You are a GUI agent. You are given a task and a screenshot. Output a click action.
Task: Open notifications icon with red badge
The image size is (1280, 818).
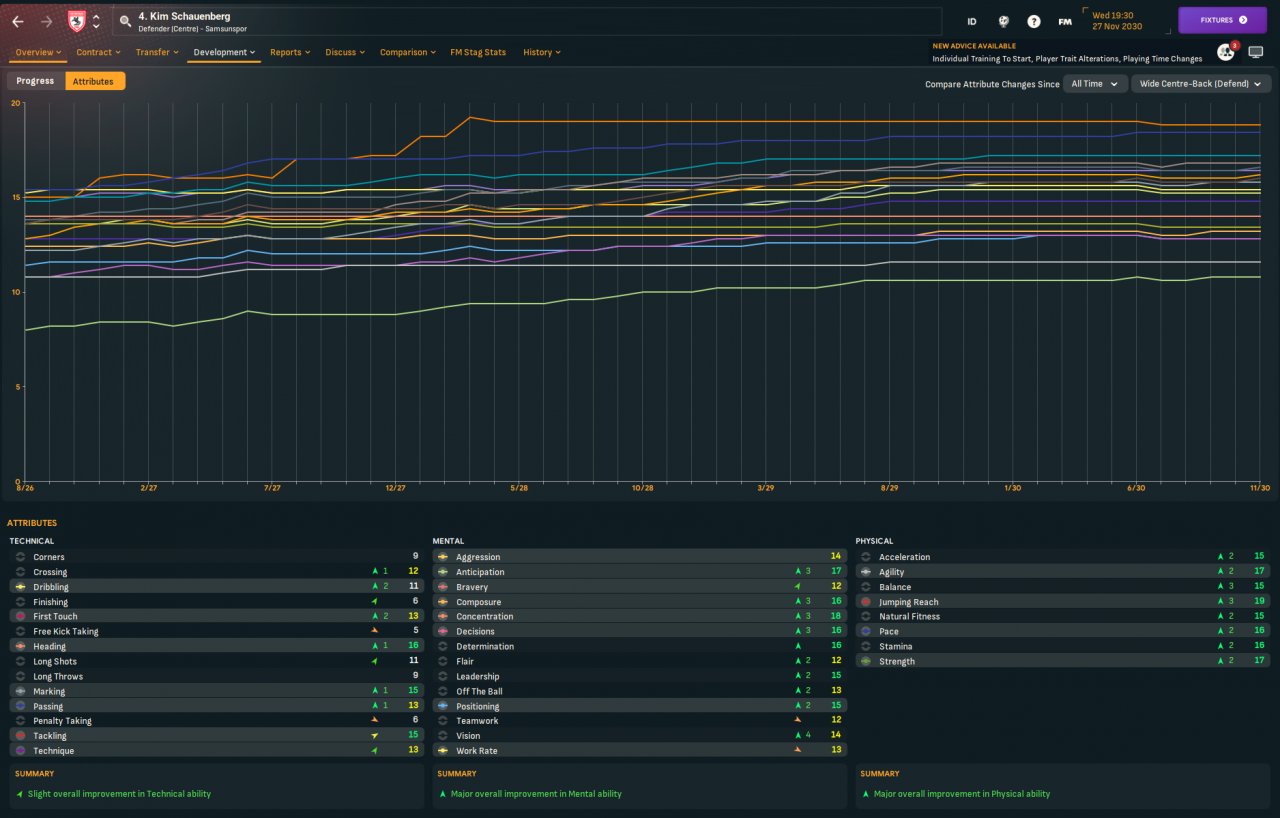pos(1225,52)
